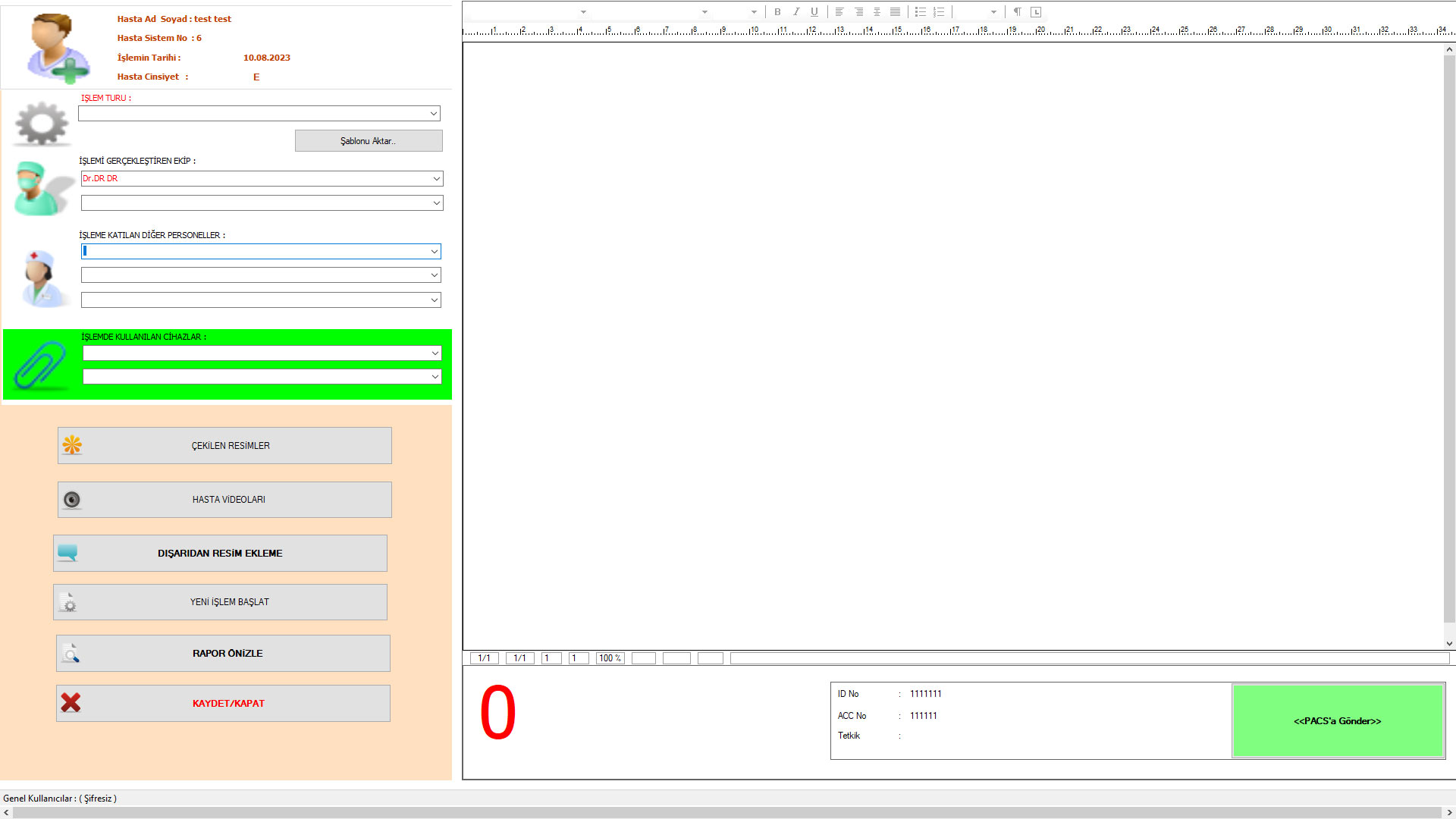Toggle bold formatting in editor toolbar
Viewport: 1456px width, 819px height.
click(x=777, y=11)
